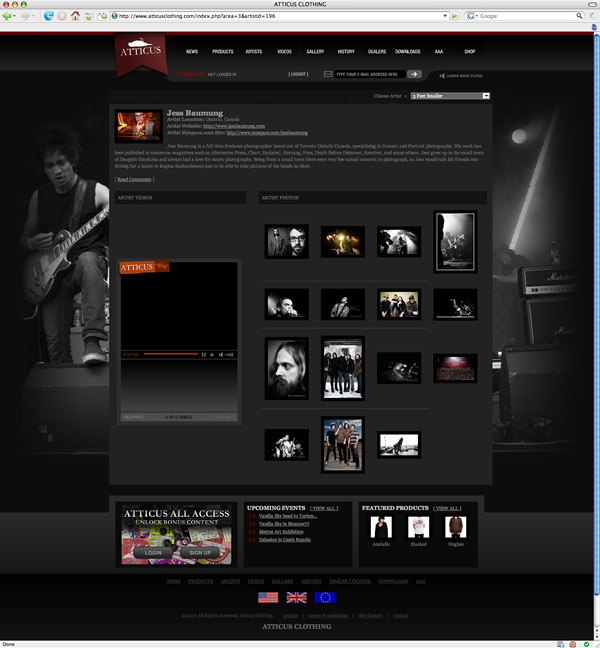Click the Login button in All Access

153,552
